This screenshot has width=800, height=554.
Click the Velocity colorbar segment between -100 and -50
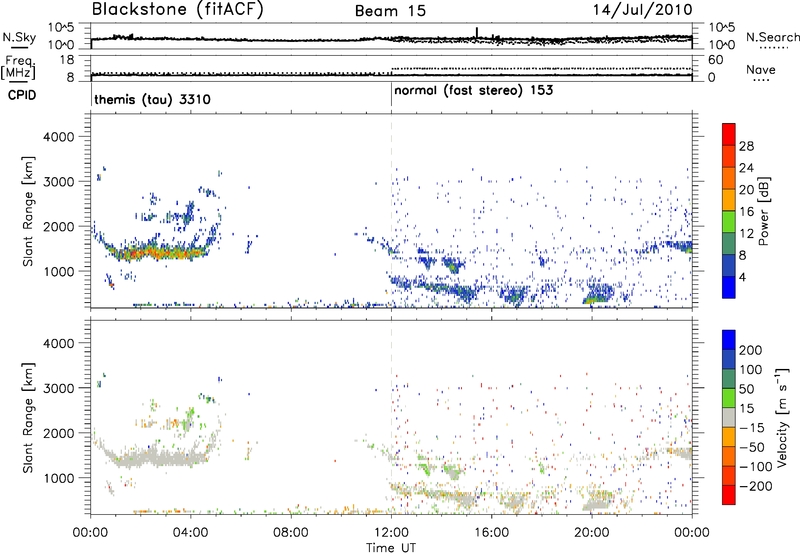coord(729,456)
